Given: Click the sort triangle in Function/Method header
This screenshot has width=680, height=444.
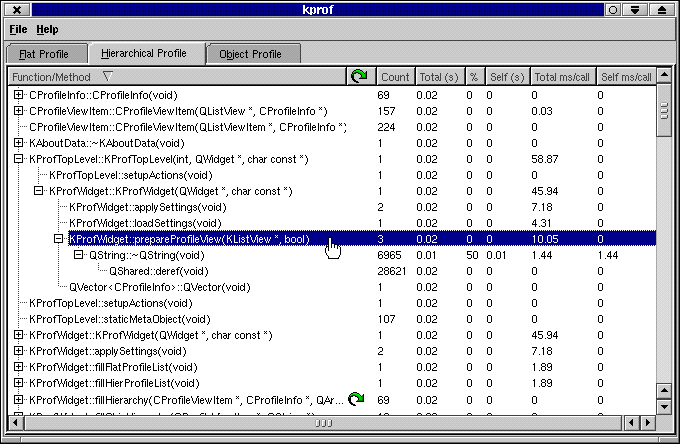Looking at the screenshot, I should [108, 76].
